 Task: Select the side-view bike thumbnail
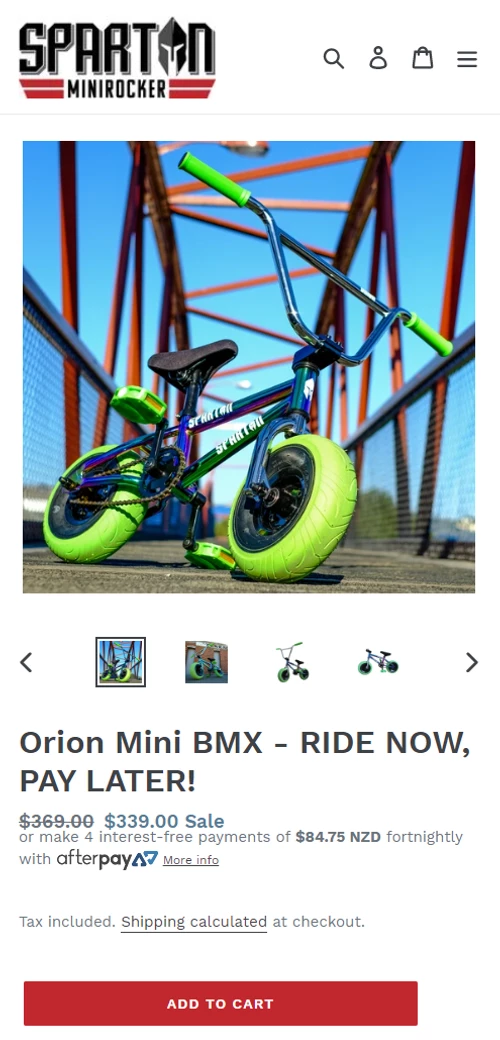[378, 662]
